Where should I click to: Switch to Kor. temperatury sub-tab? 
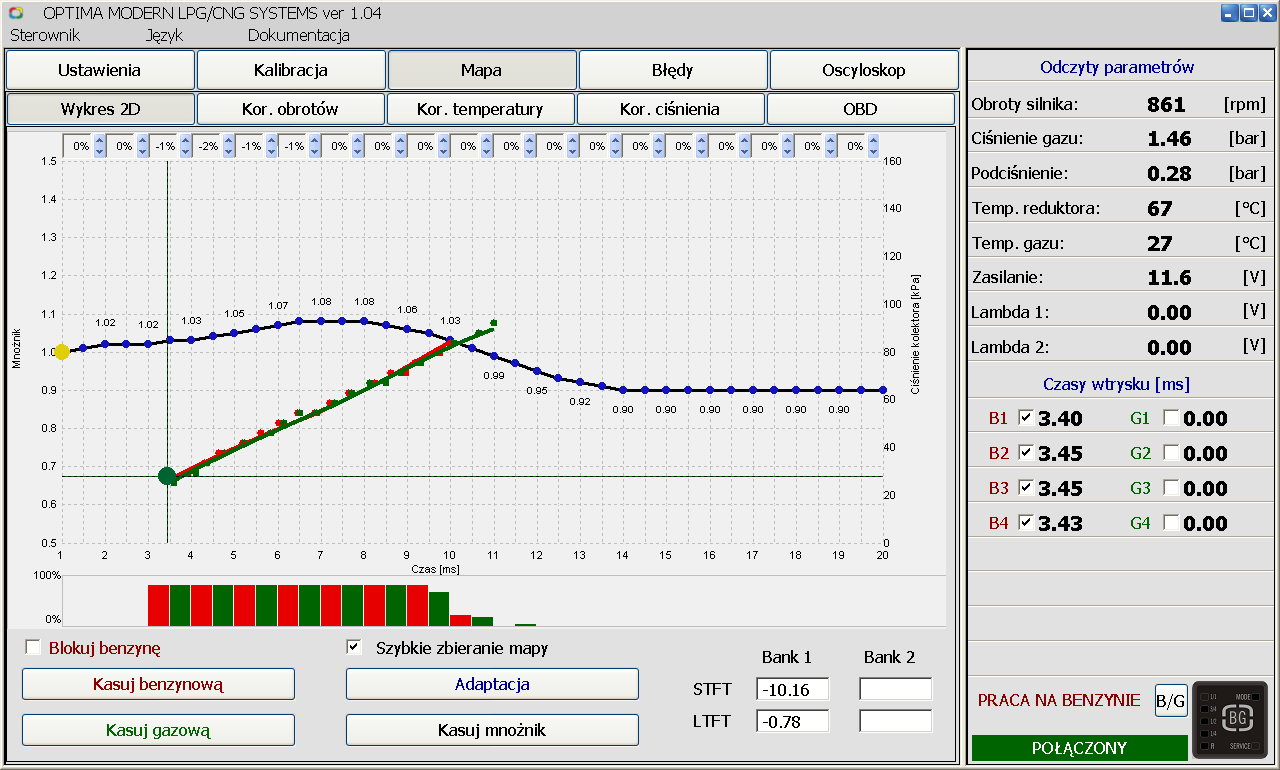point(480,109)
